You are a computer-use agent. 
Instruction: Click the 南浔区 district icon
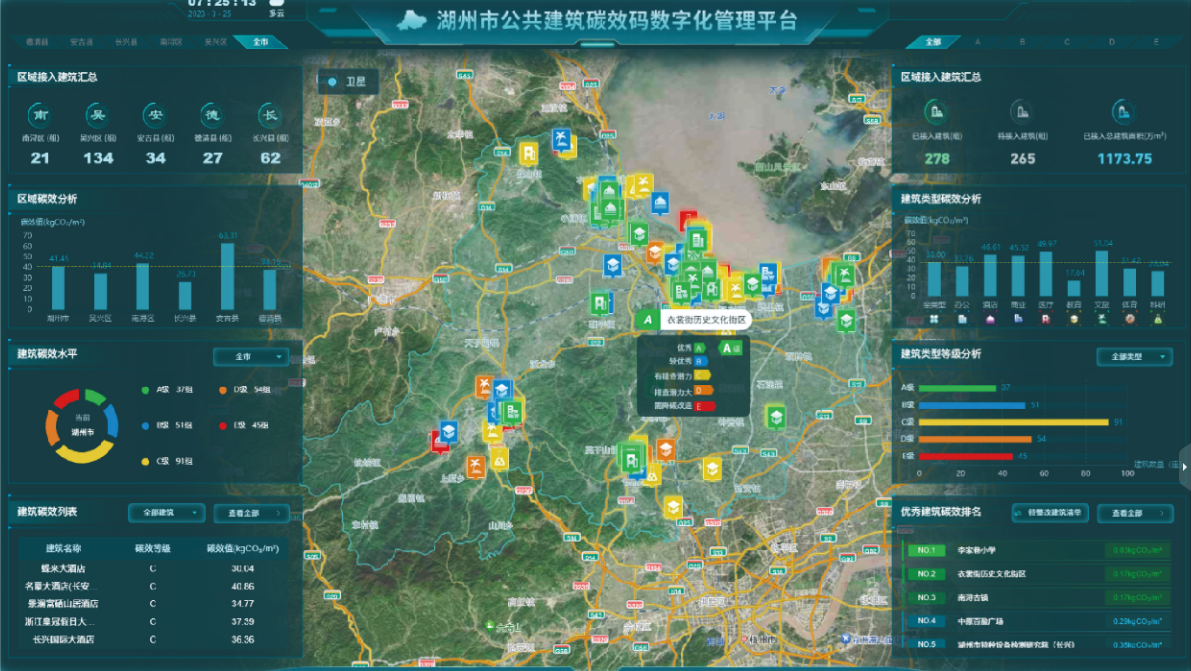point(40,114)
